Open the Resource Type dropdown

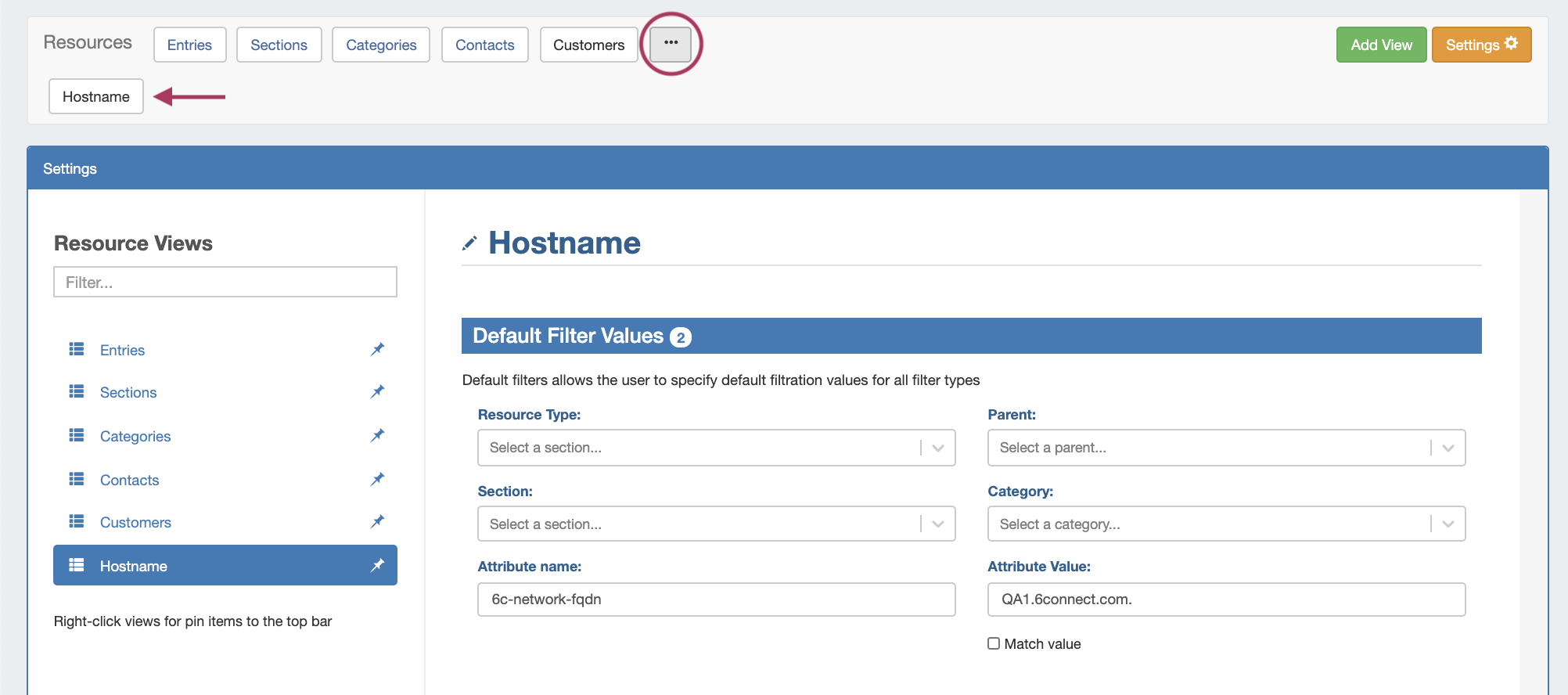[x=716, y=448]
